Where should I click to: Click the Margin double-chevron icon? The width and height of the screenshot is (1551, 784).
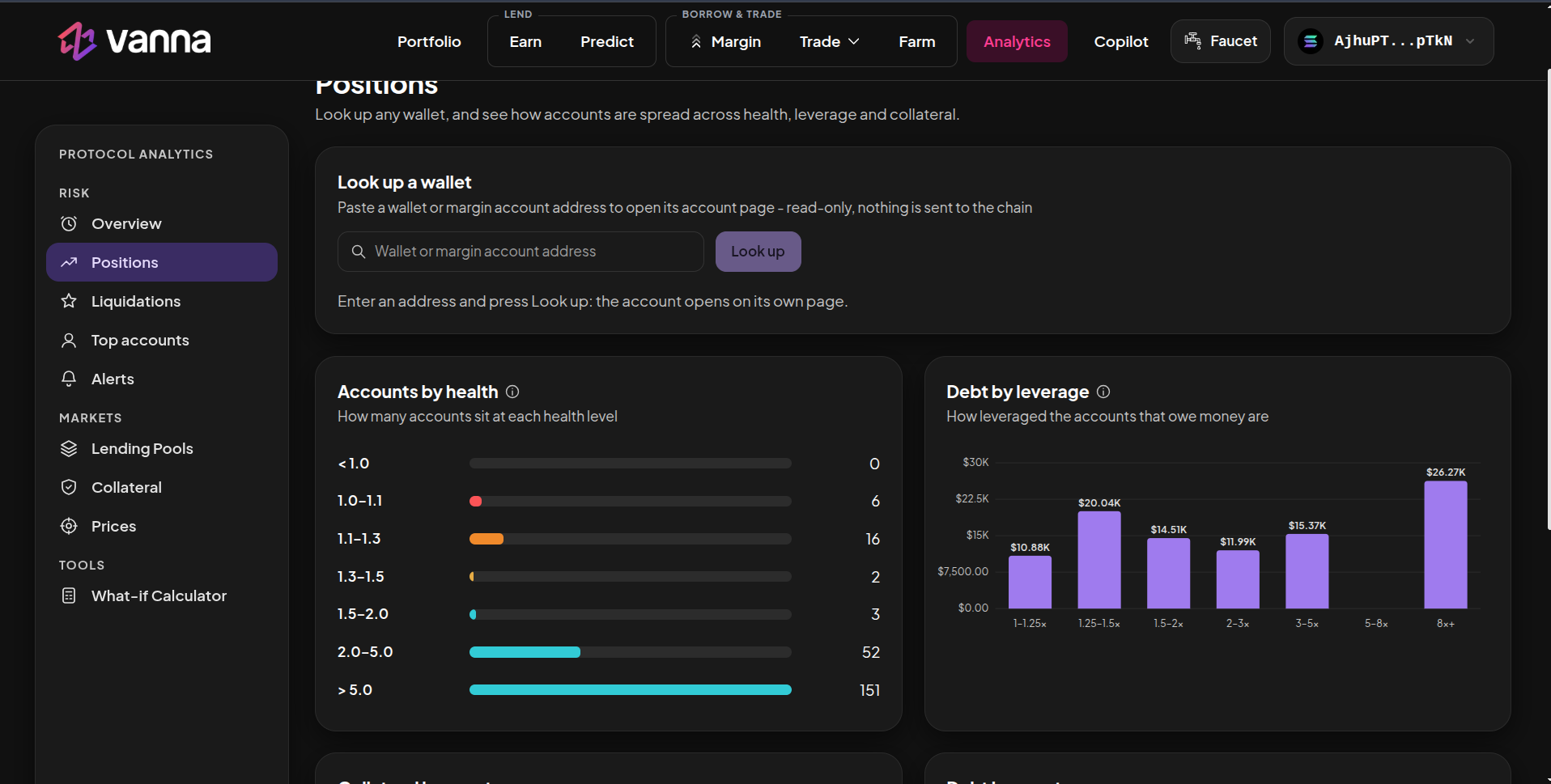pos(696,41)
